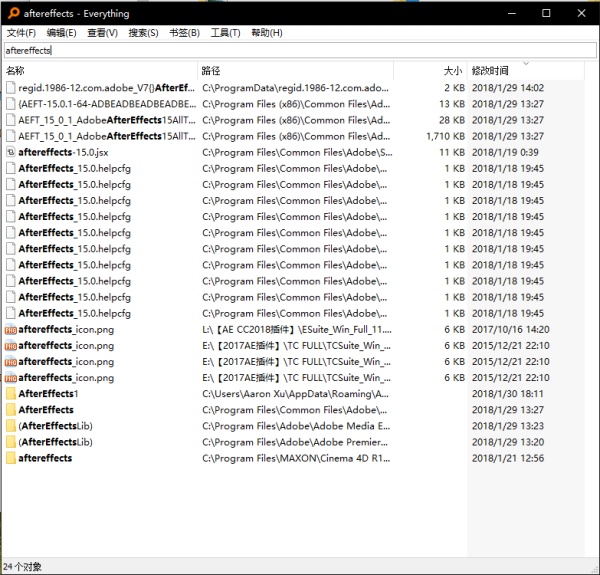This screenshot has width=600, height=575.
Task: Sort by the 路径 column header
Action: click(295, 71)
